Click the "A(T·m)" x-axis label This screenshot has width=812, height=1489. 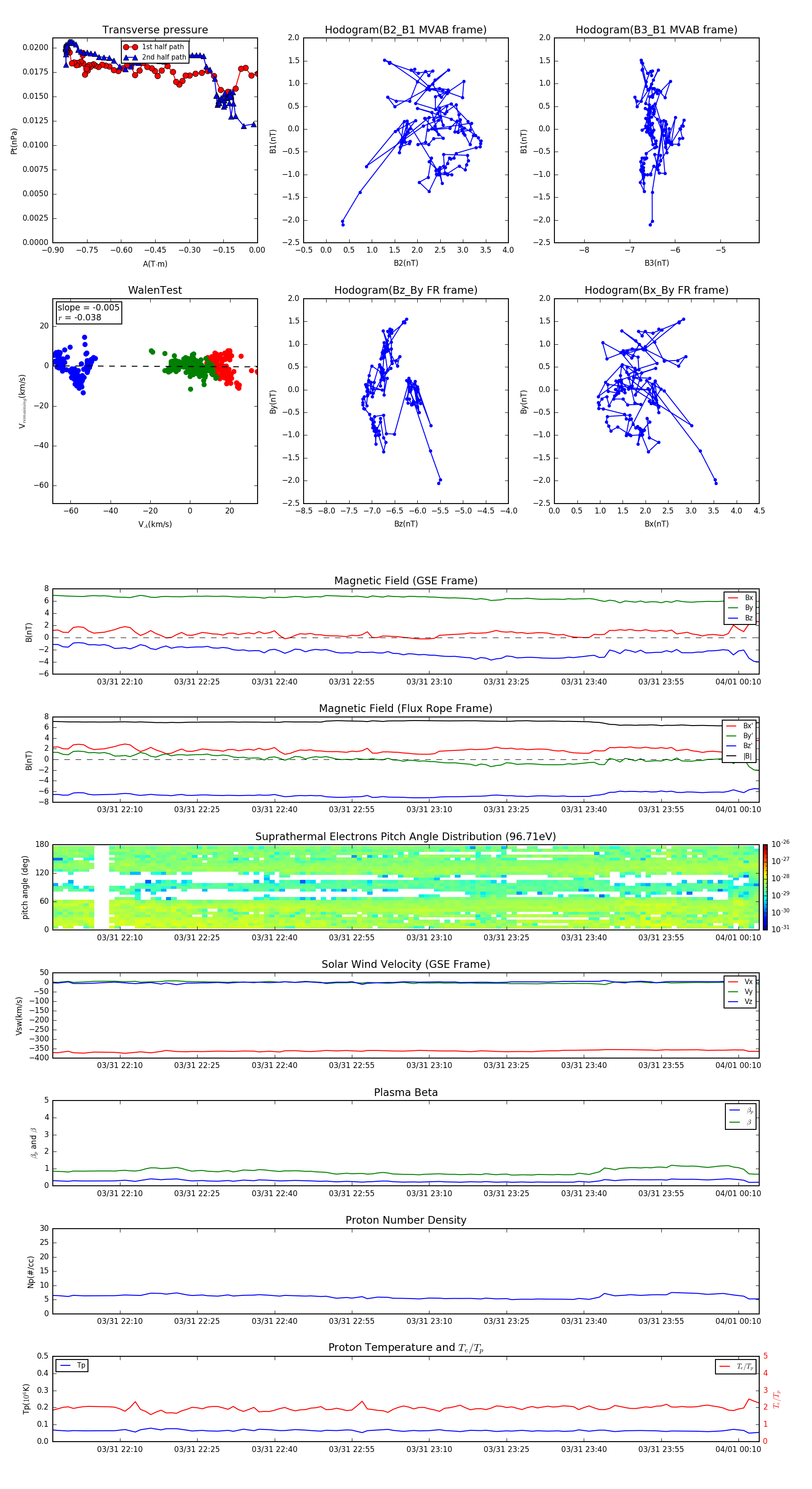[155, 264]
